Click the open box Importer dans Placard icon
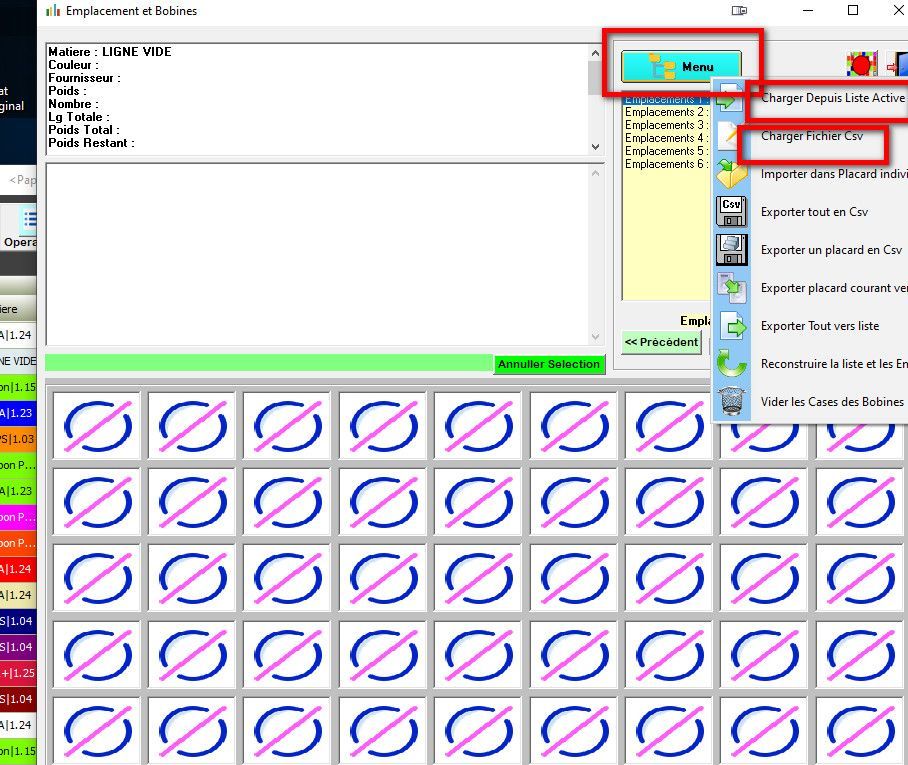The height and width of the screenshot is (765, 908). tap(731, 173)
